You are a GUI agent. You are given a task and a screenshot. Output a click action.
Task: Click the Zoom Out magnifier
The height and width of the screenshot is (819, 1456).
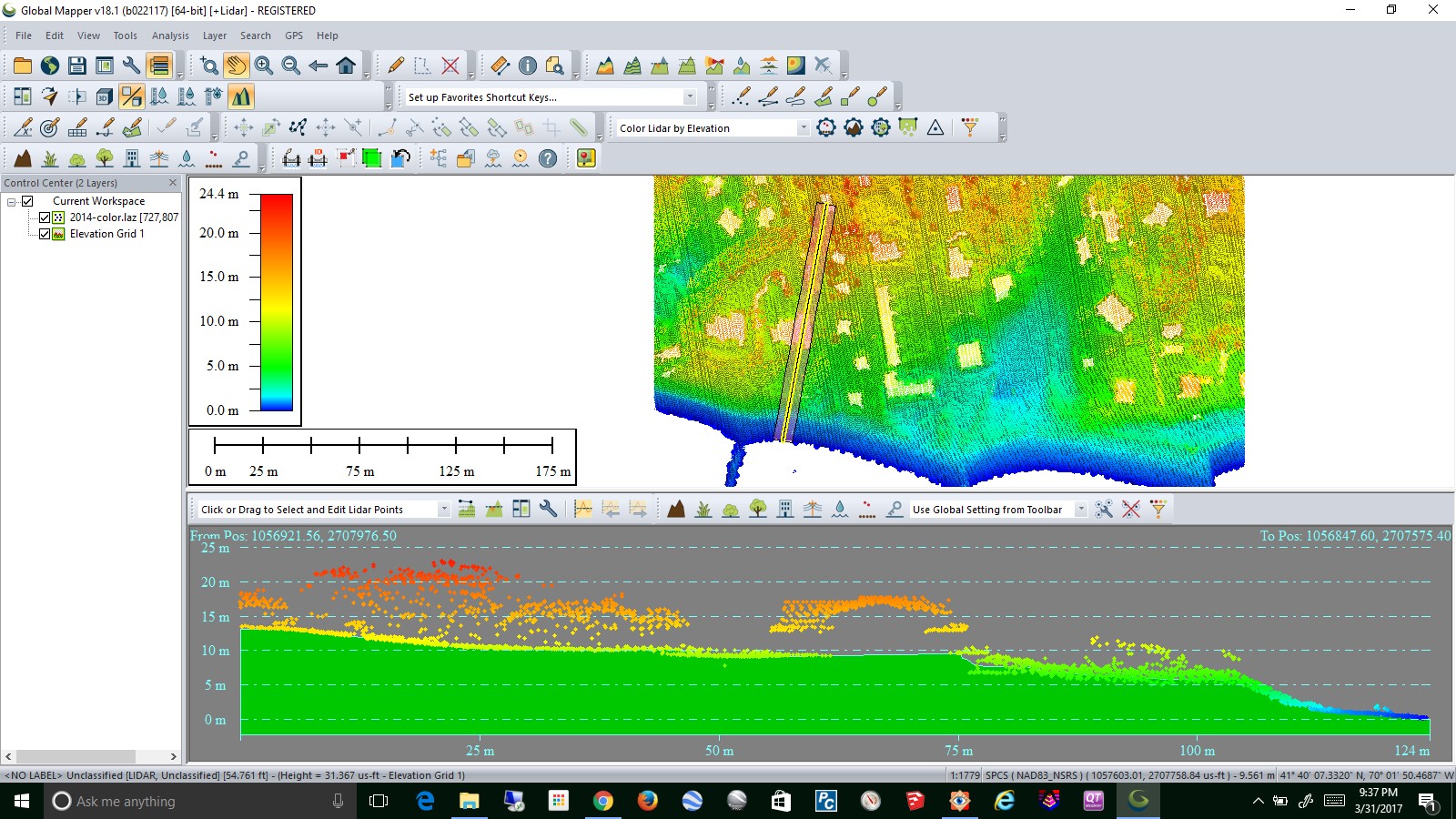coord(291,66)
